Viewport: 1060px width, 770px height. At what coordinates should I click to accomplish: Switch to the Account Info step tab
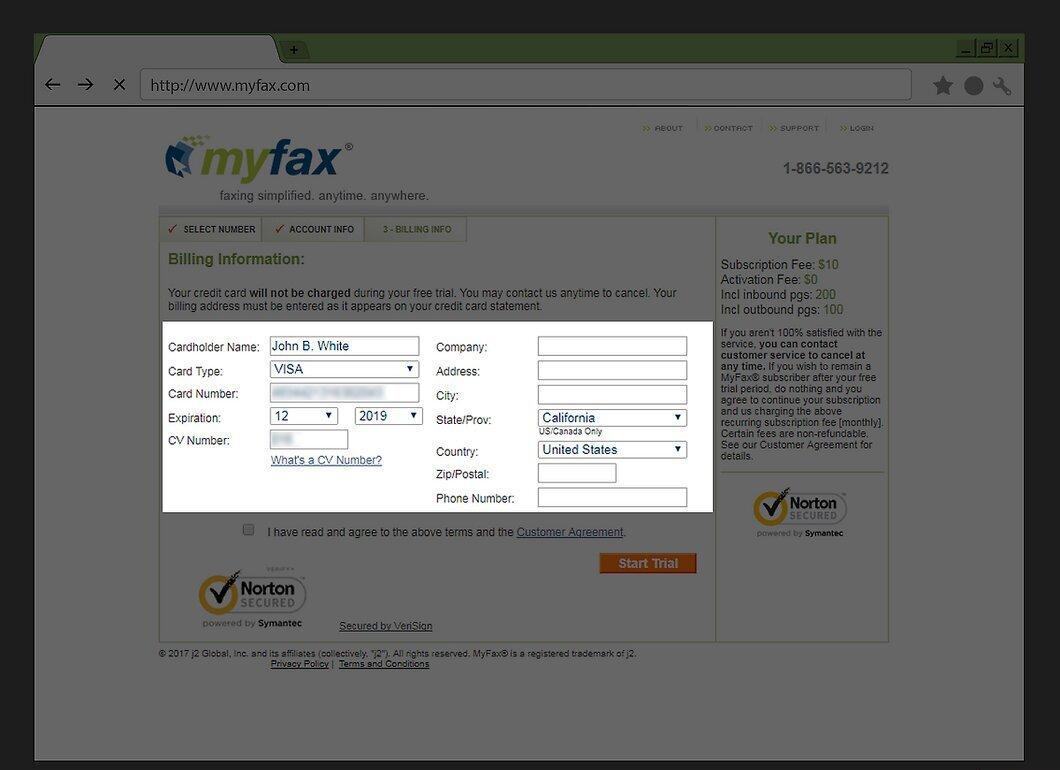[314, 229]
